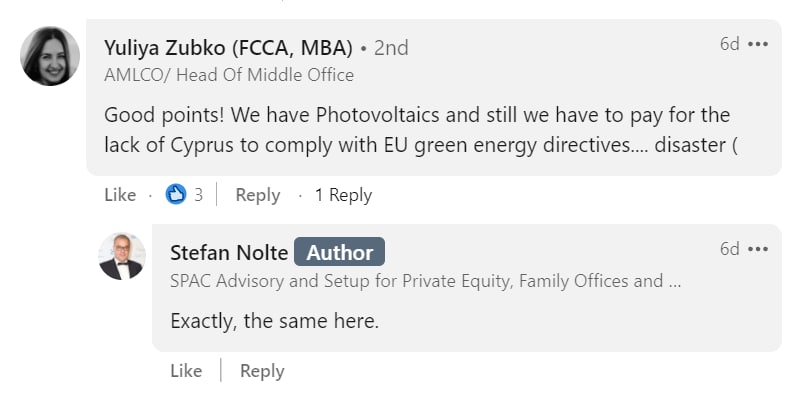
Task: Click the 6d timestamp on Yuliya's comment
Action: [729, 44]
